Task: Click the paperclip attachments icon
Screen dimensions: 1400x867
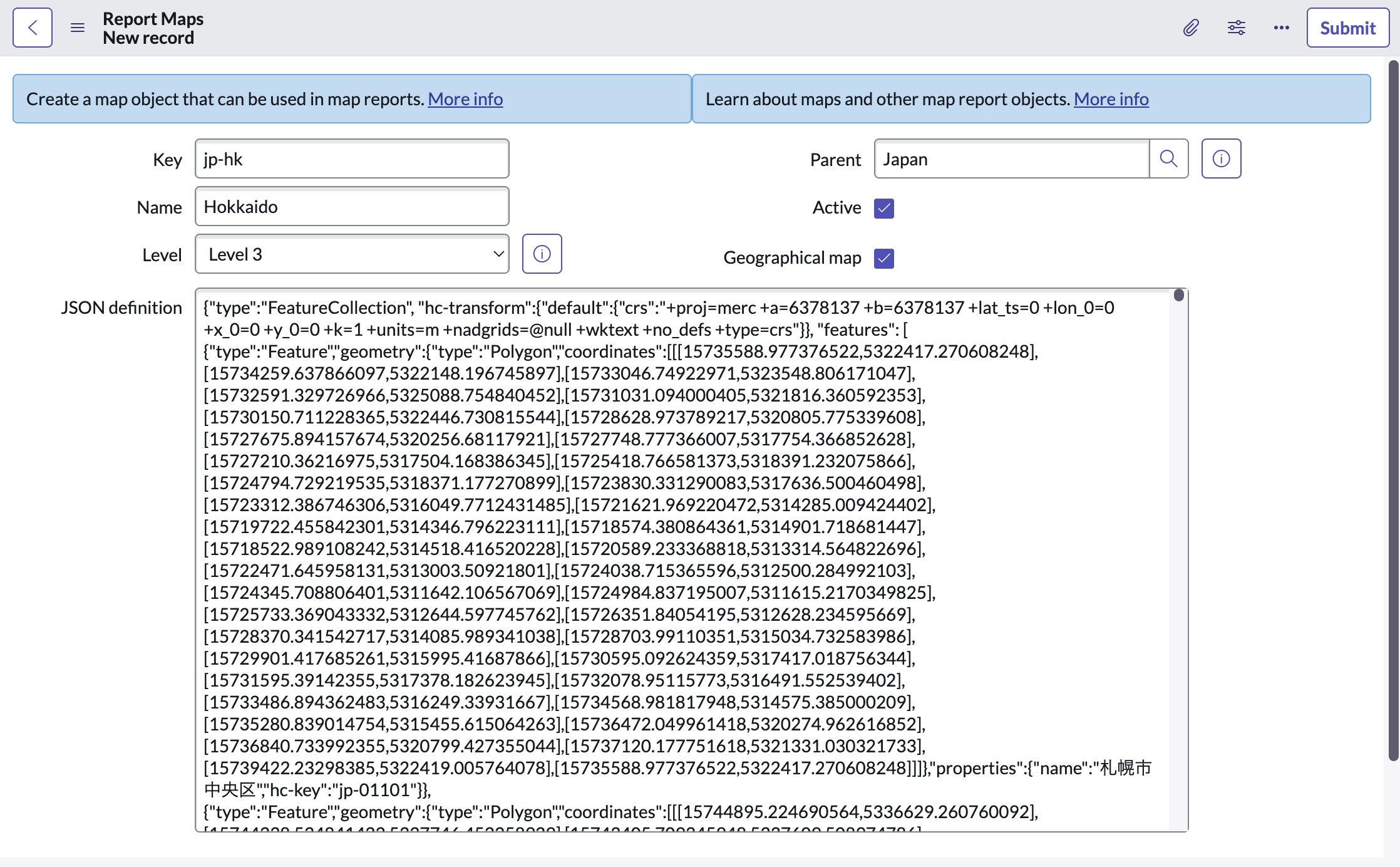Action: pyautogui.click(x=1190, y=28)
